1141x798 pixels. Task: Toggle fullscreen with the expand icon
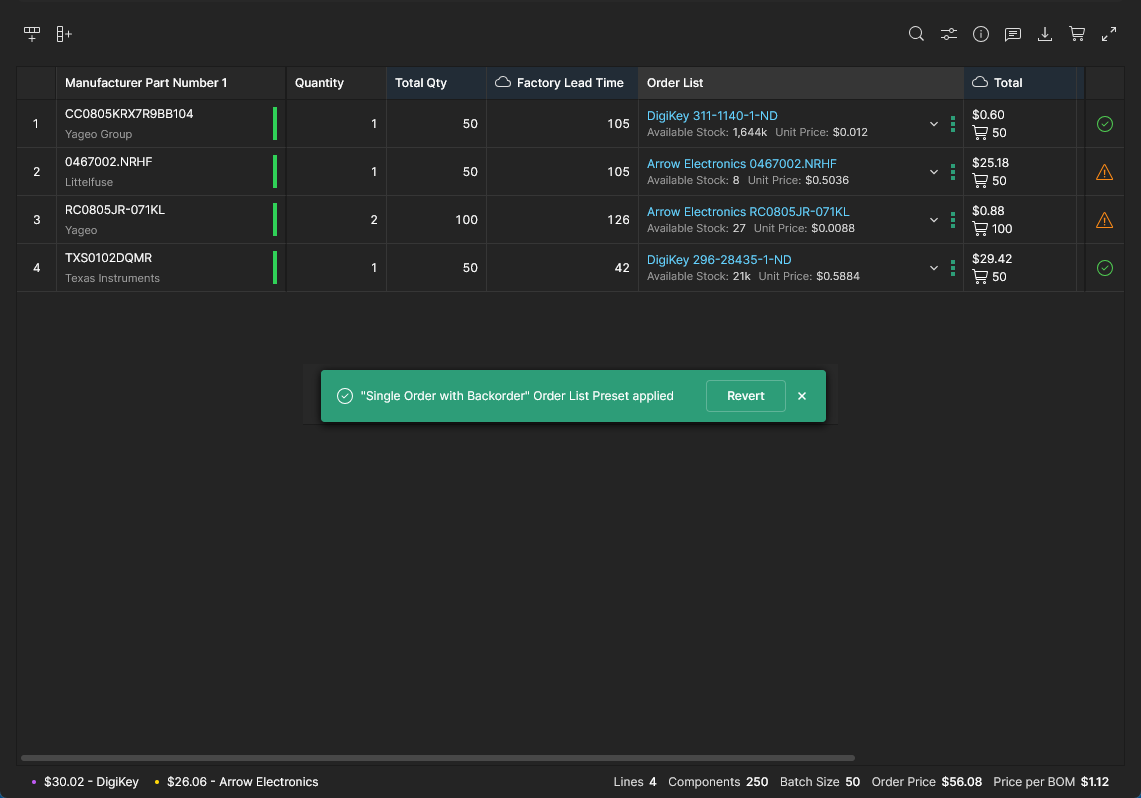pyautogui.click(x=1109, y=34)
